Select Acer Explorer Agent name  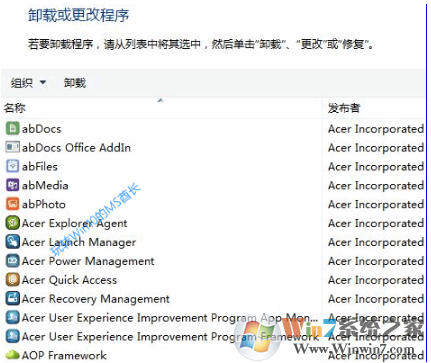74,224
